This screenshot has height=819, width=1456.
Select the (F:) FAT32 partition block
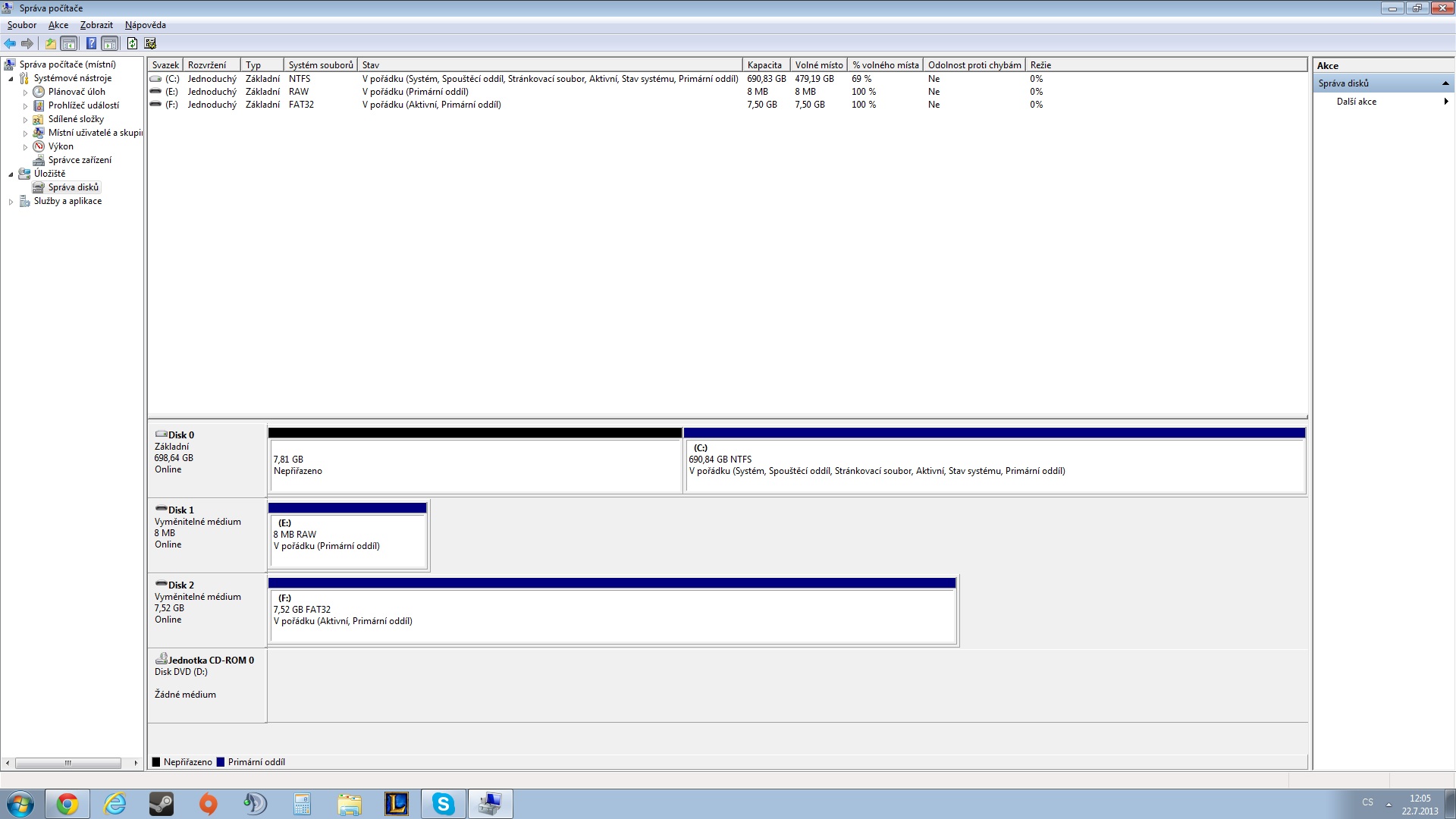[612, 615]
